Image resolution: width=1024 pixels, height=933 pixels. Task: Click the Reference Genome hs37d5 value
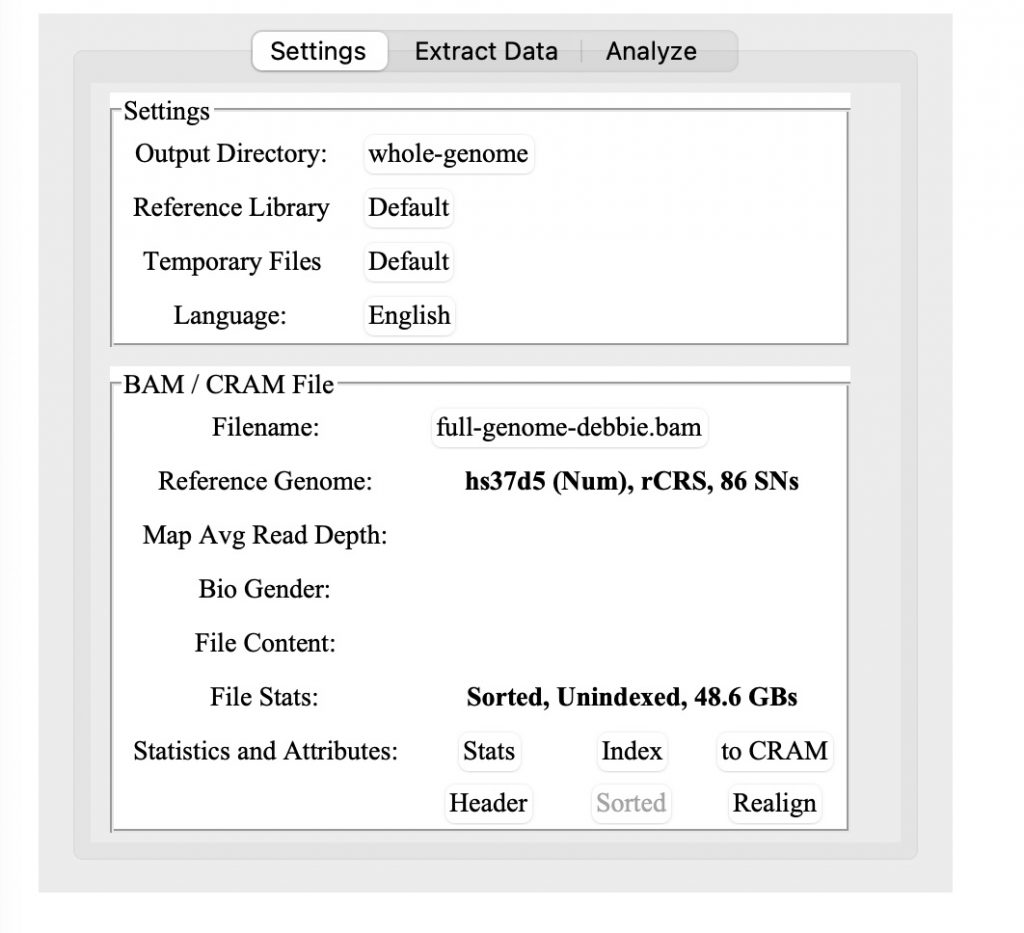click(x=632, y=481)
